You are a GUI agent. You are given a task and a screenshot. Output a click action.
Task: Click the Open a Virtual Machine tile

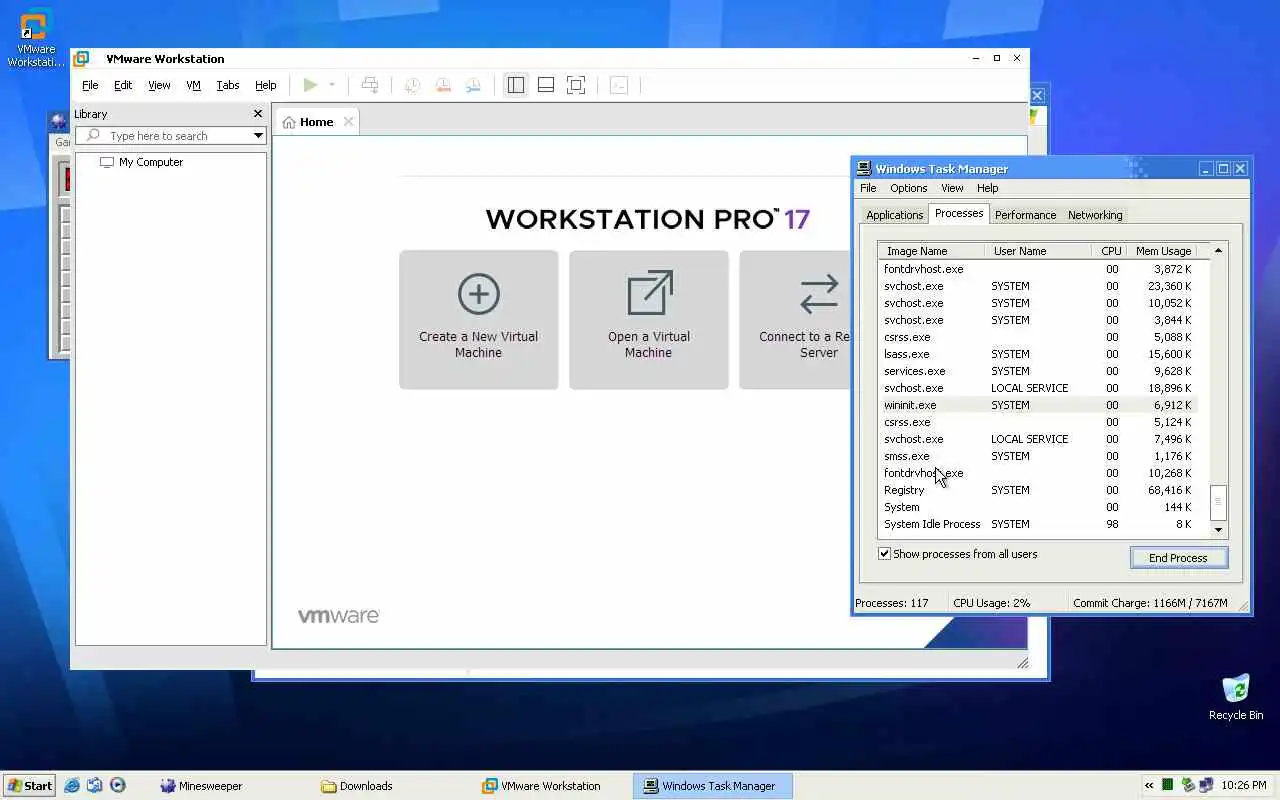point(649,319)
